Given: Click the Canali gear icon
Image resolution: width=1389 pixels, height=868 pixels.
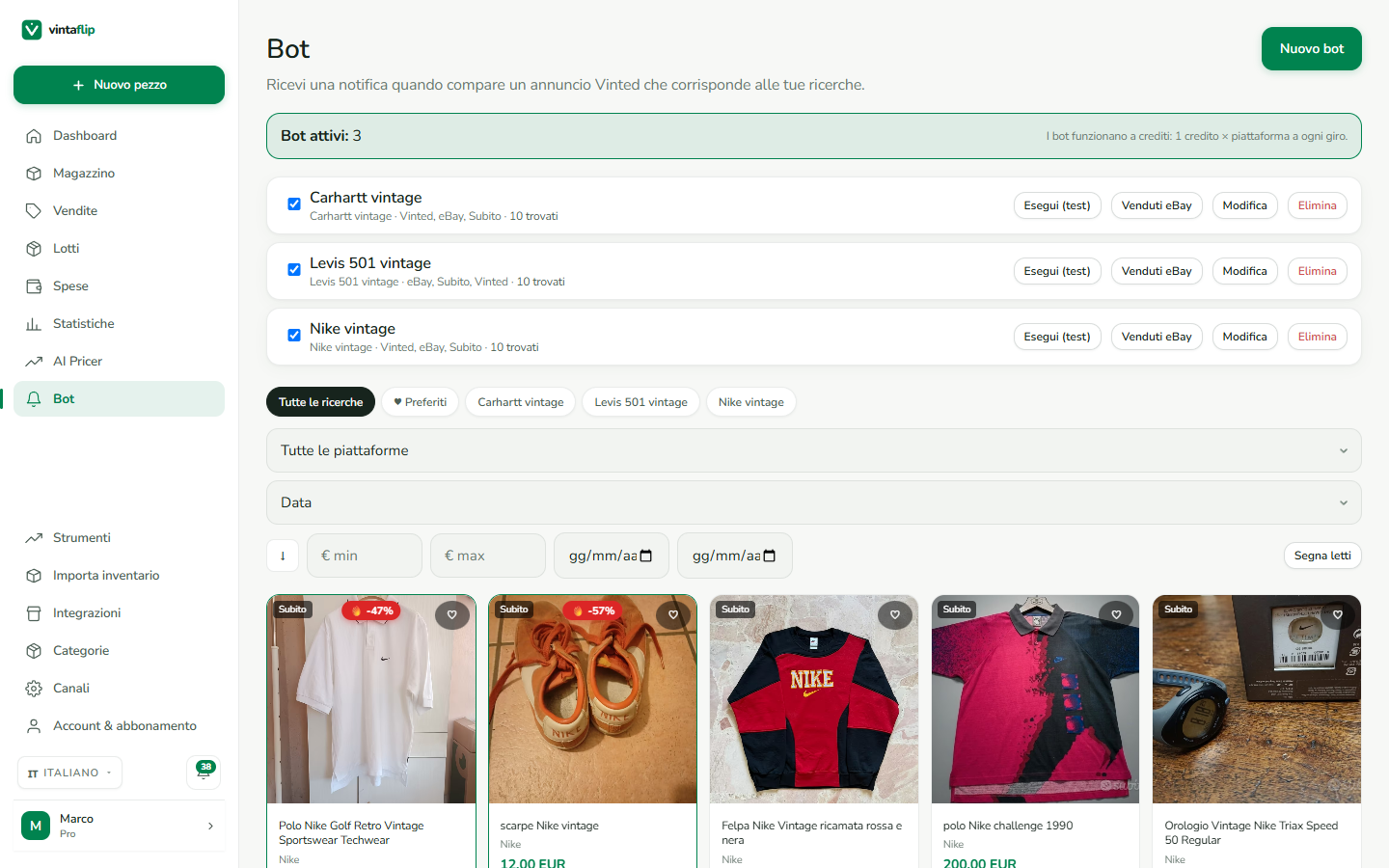Looking at the screenshot, I should click(34, 689).
